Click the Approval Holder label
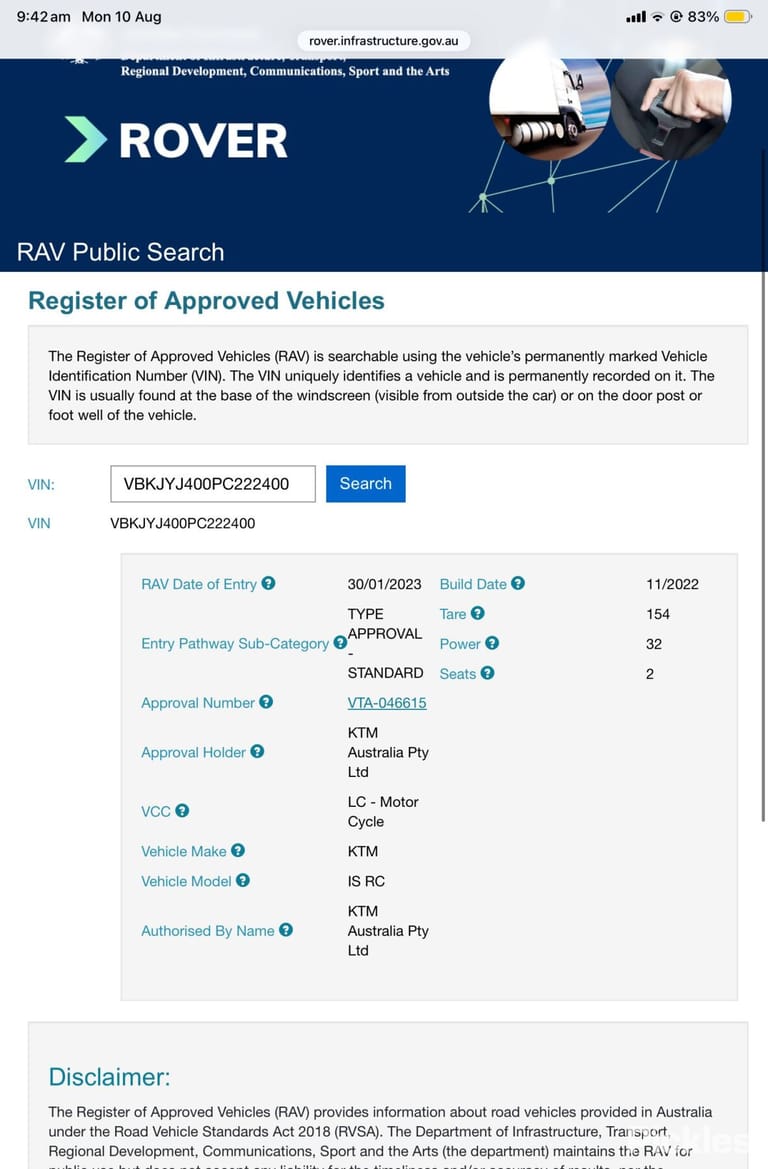This screenshot has width=768, height=1169. (x=193, y=752)
